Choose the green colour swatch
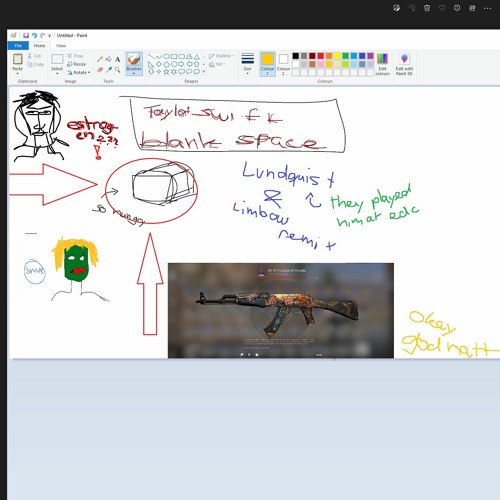This screenshot has height=500, width=500. [345, 56]
